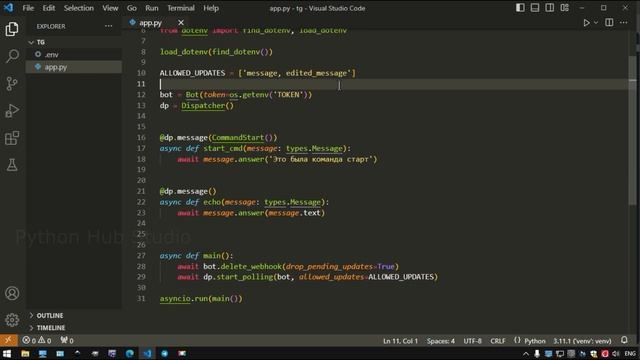Select interpreter 3.11.1 ('venv': venv)
The width and height of the screenshot is (640, 360).
click(x=582, y=341)
